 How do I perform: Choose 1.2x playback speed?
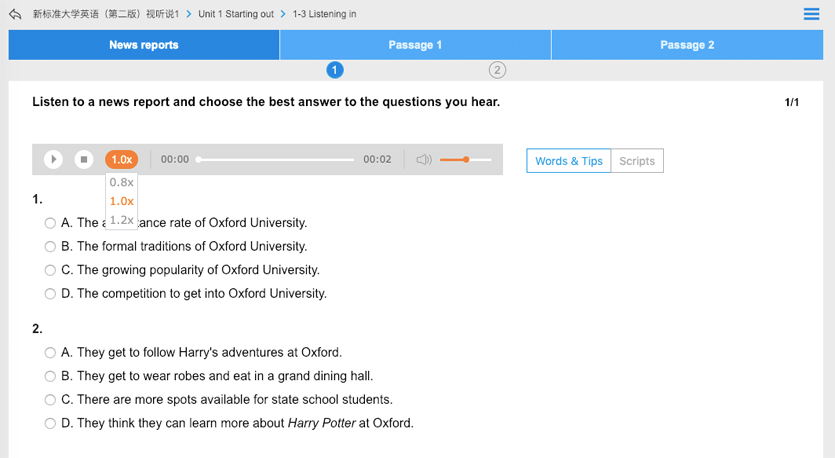point(121,220)
